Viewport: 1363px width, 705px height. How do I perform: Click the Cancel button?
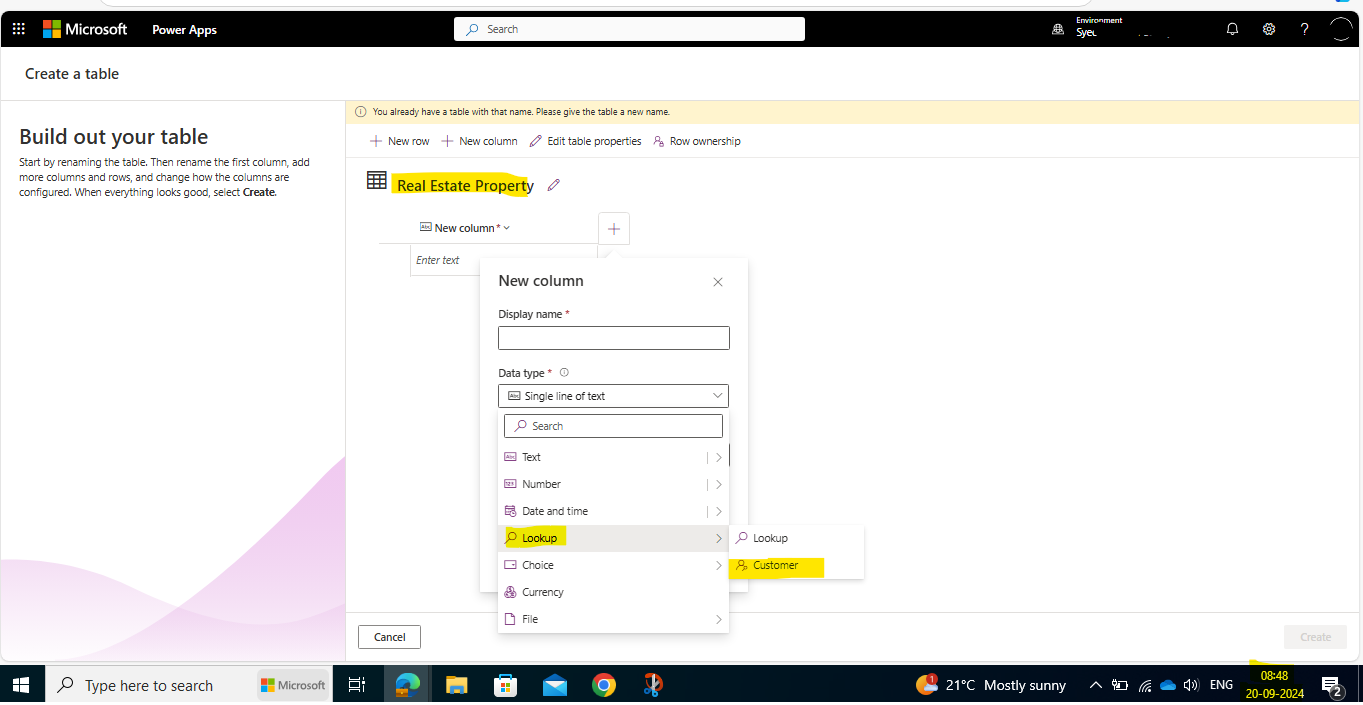(389, 637)
